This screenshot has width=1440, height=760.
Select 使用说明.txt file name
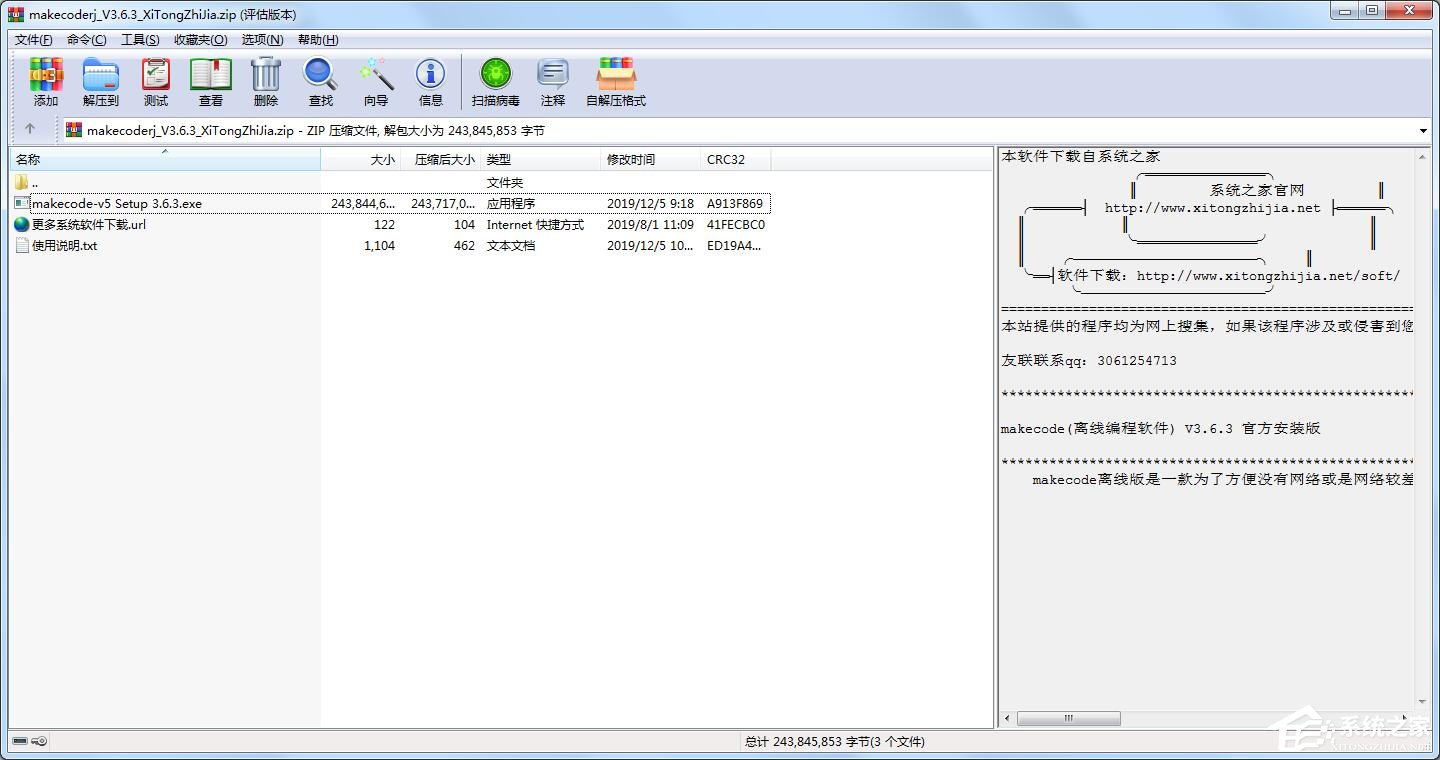(x=65, y=245)
